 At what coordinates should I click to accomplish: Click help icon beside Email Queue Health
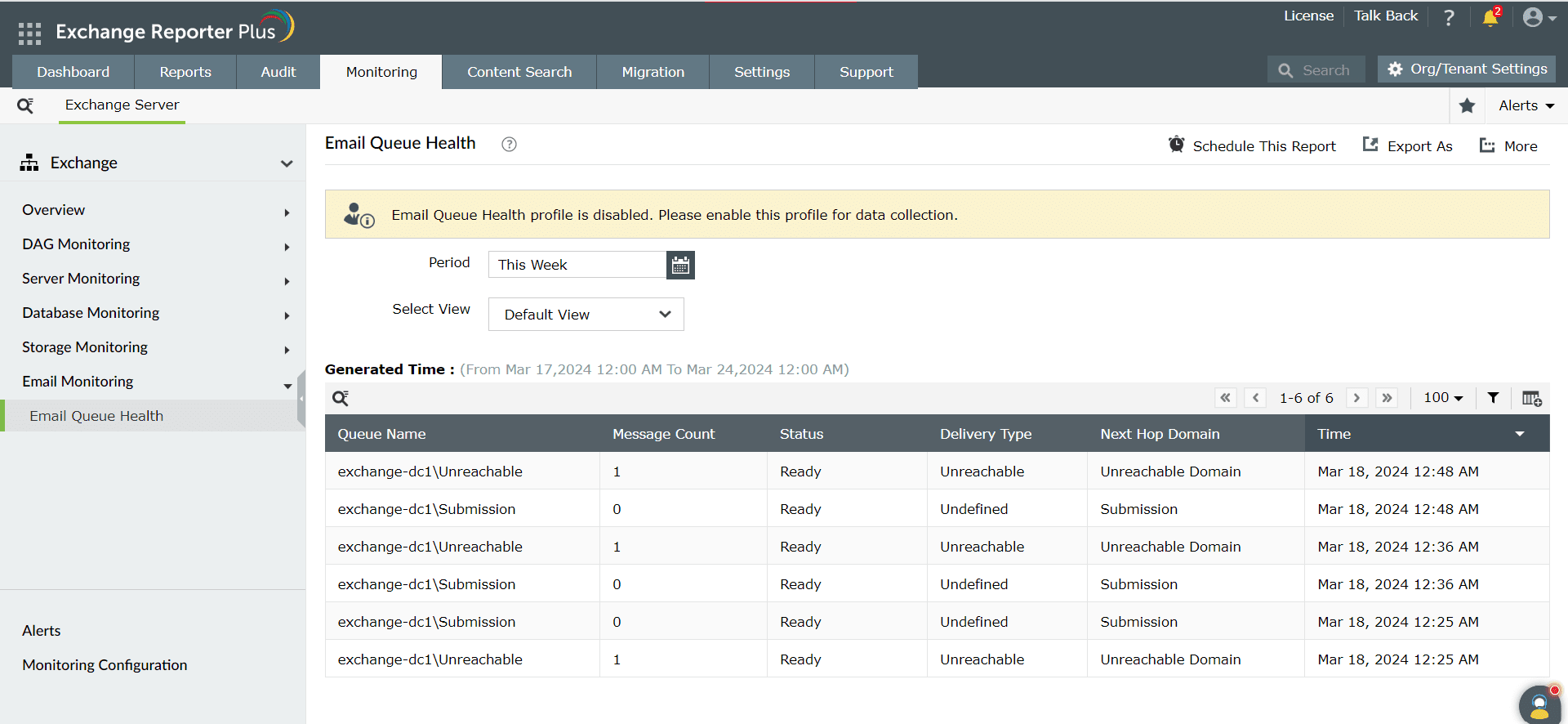tap(509, 145)
